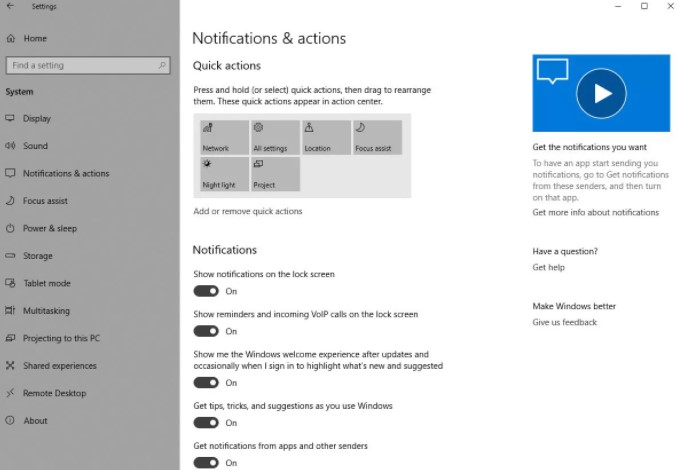Open Multitasking settings page
679x470 pixels.
[46, 311]
